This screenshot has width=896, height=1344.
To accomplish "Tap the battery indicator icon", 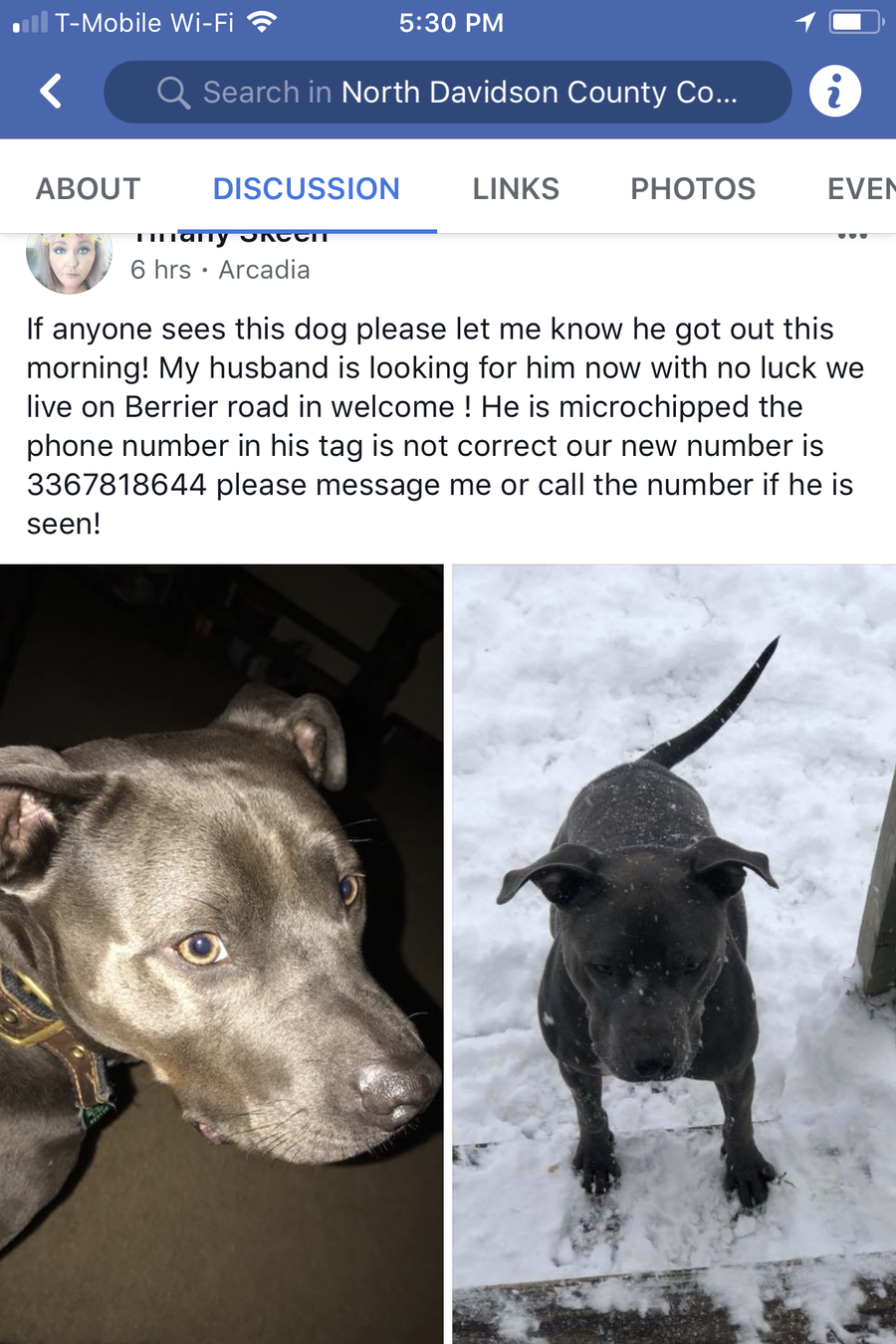I will pos(856,22).
